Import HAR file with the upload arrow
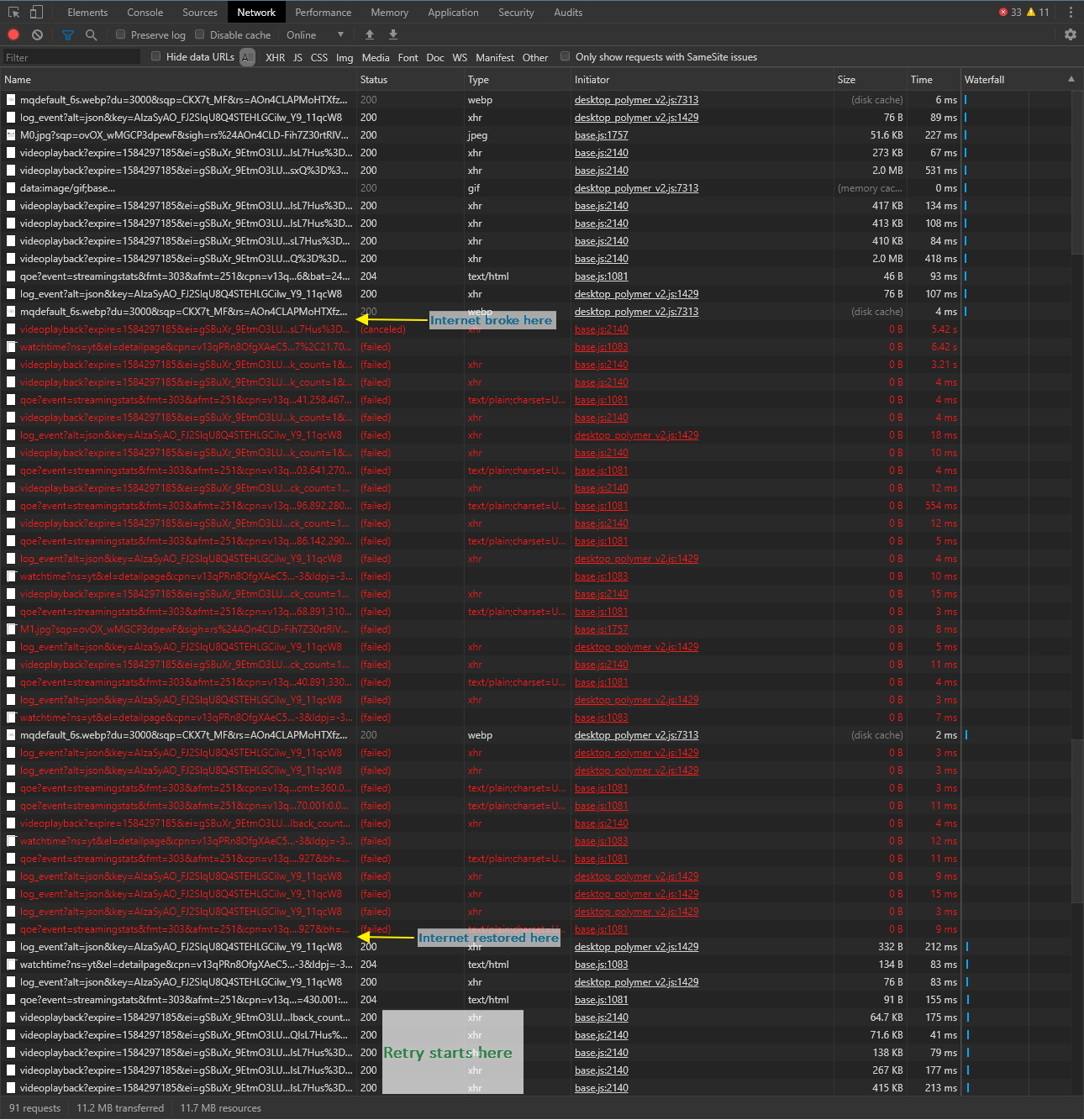This screenshot has height=1120, width=1084. point(369,34)
